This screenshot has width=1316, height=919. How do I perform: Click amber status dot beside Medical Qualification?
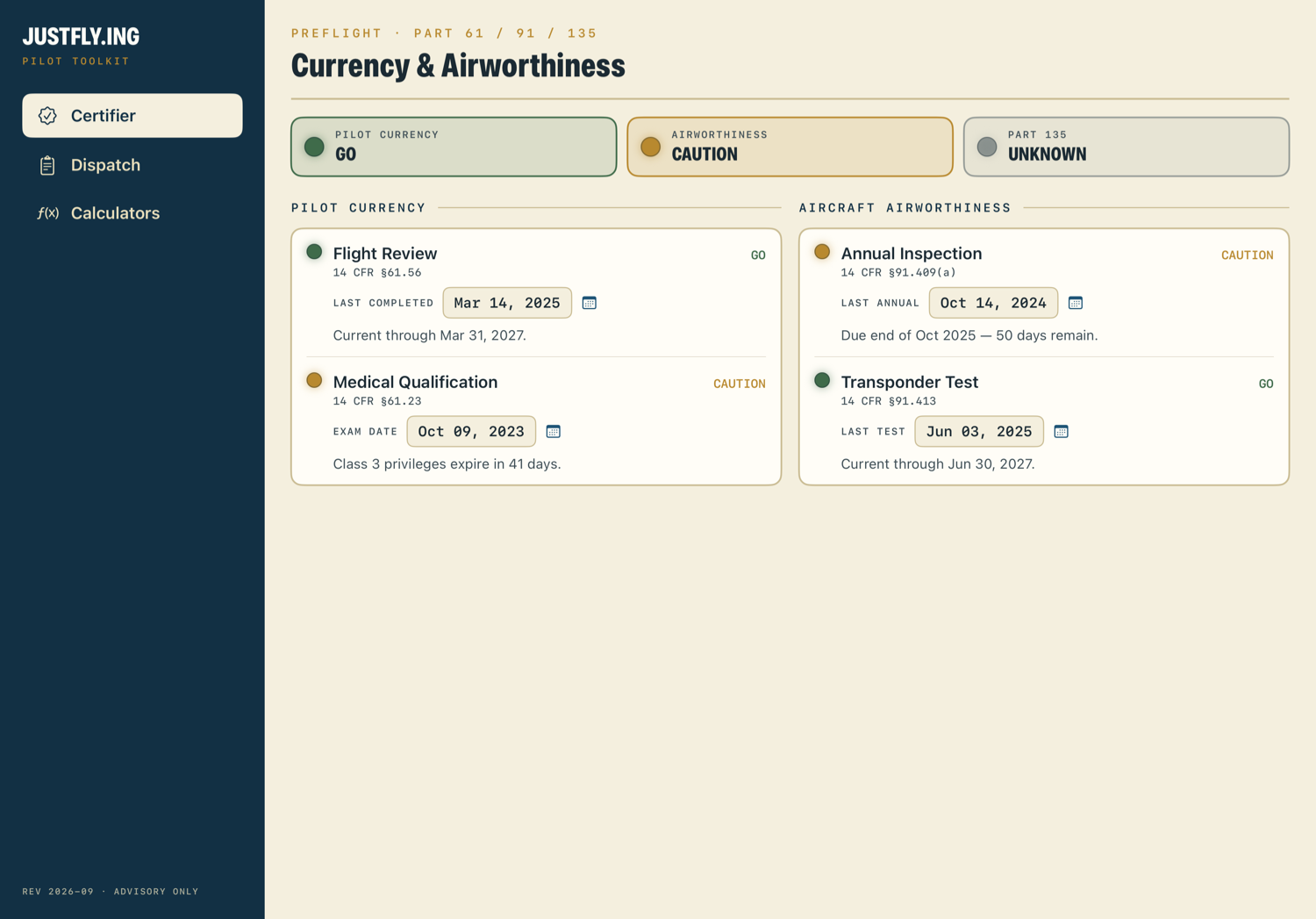(314, 380)
